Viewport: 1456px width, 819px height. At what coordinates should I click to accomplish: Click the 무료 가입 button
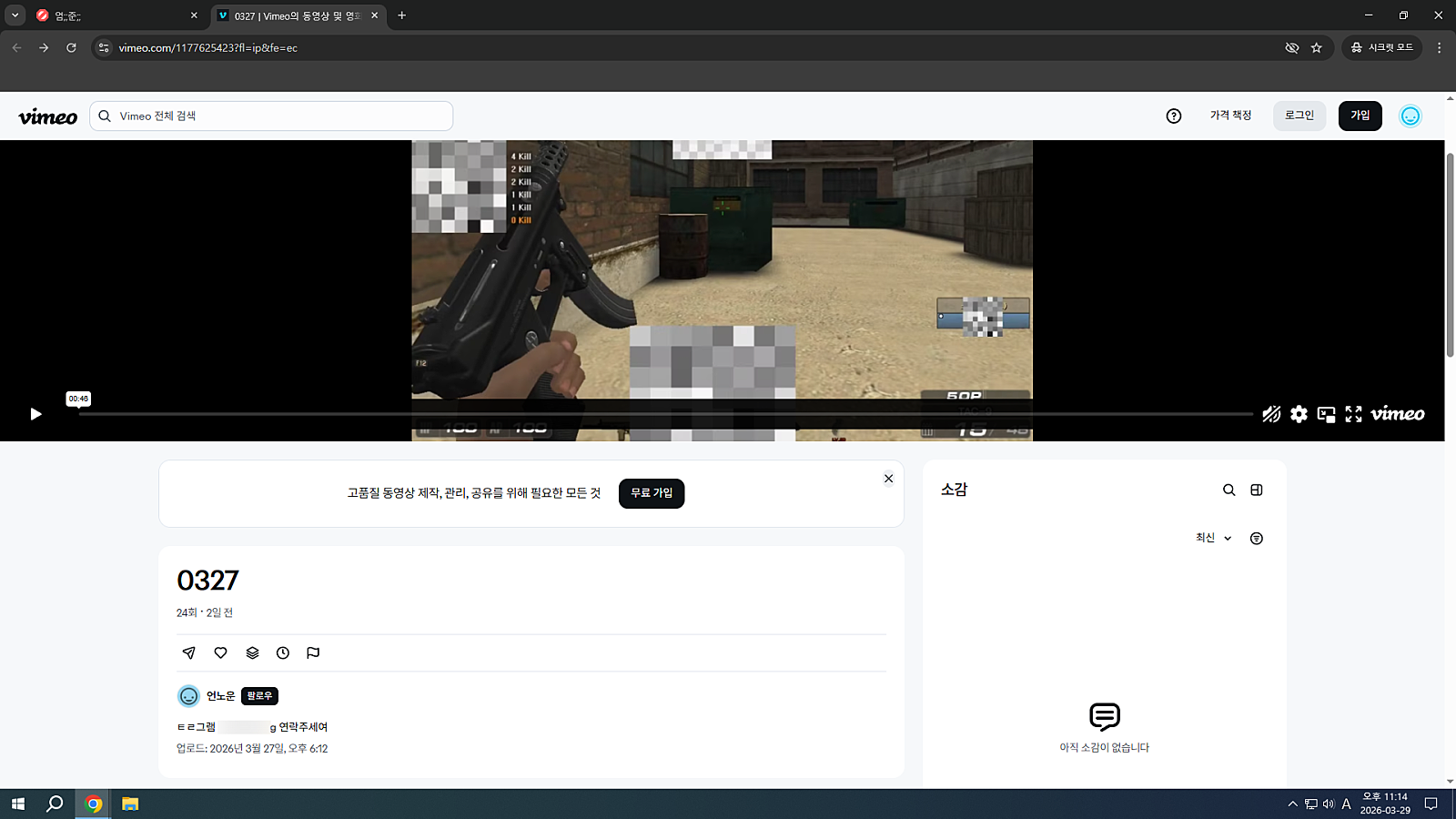click(652, 493)
